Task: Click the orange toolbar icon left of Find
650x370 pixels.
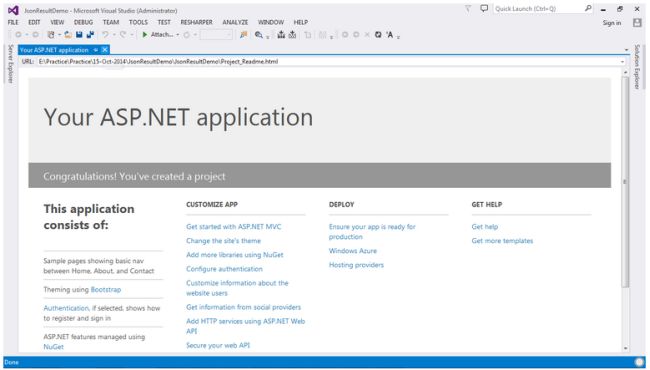Action: click(243, 35)
